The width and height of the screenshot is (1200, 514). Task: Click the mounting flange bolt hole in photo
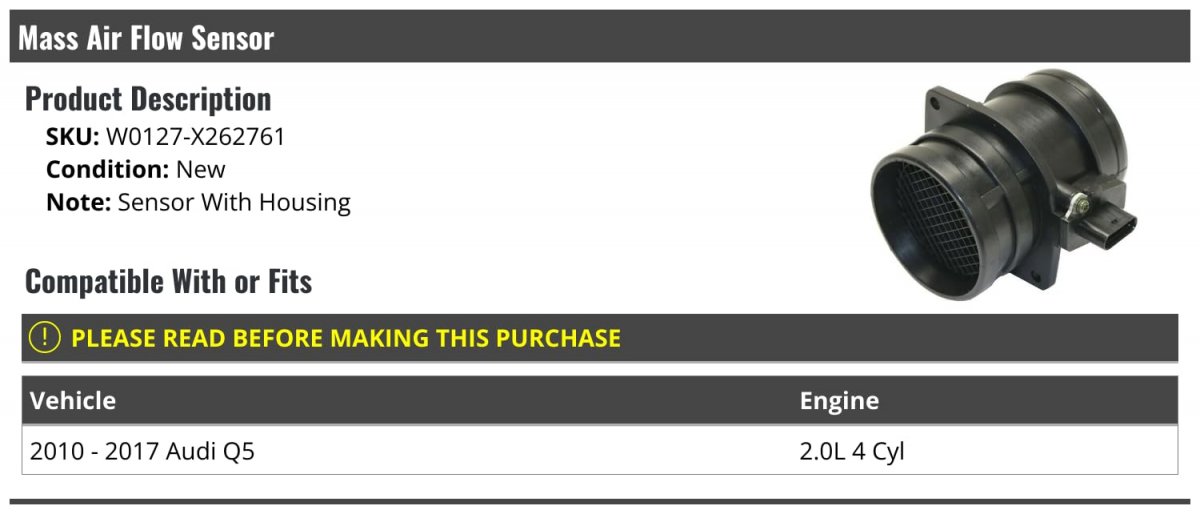pyautogui.click(x=935, y=102)
